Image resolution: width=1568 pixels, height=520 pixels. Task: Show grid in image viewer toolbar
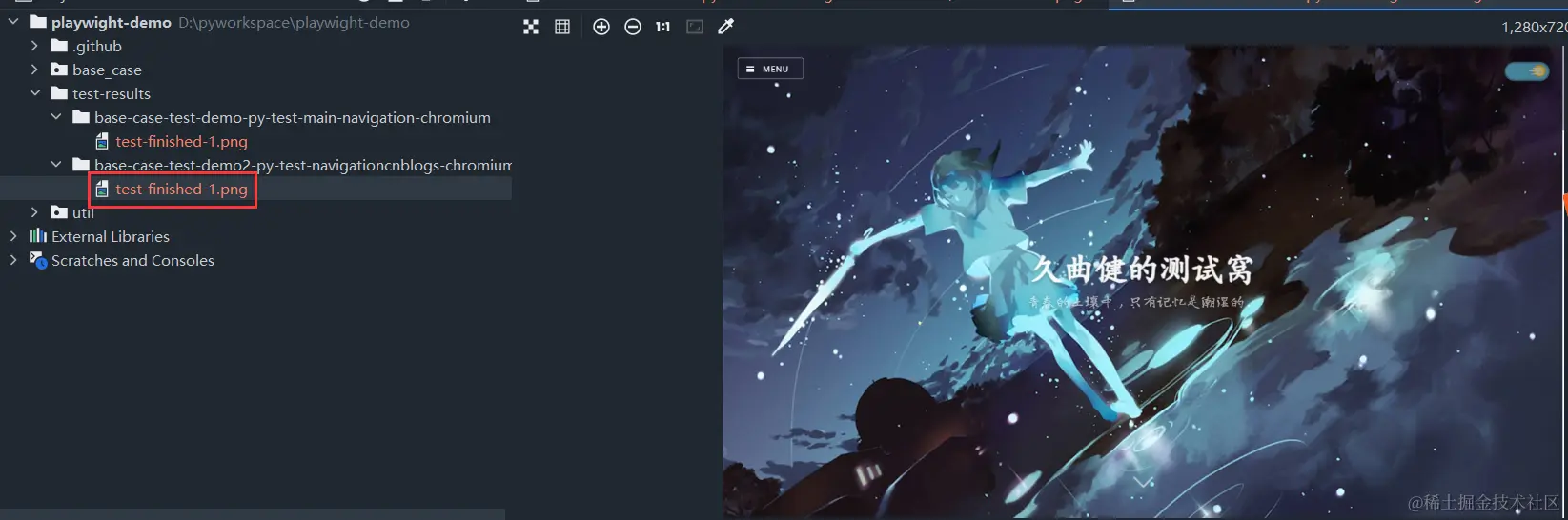(562, 27)
